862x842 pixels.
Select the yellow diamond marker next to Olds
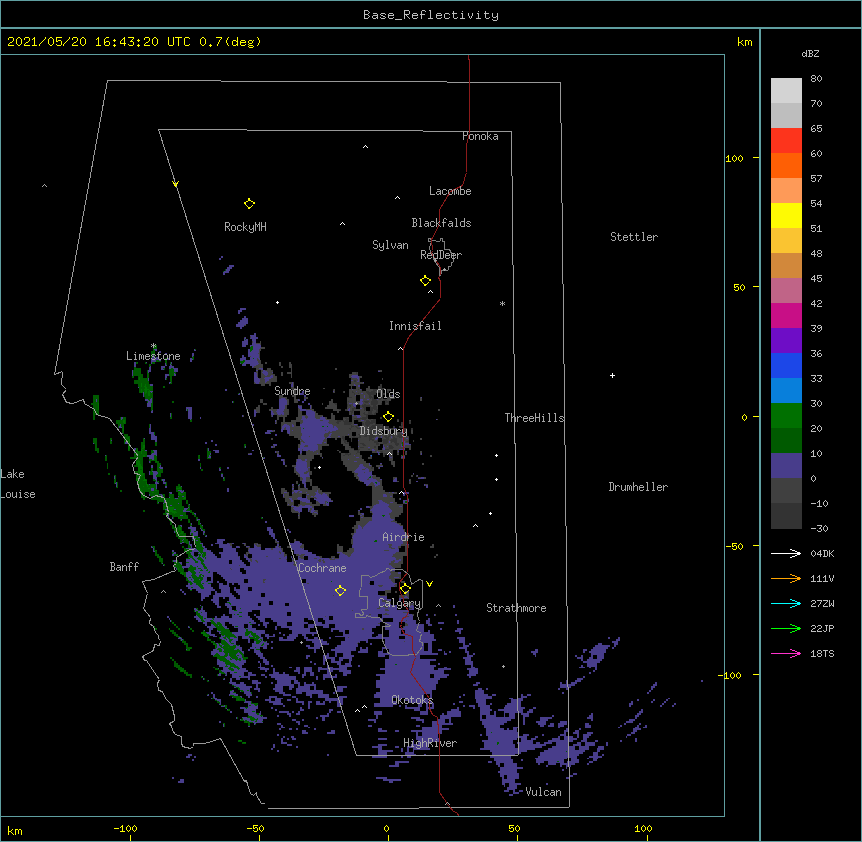tap(388, 417)
